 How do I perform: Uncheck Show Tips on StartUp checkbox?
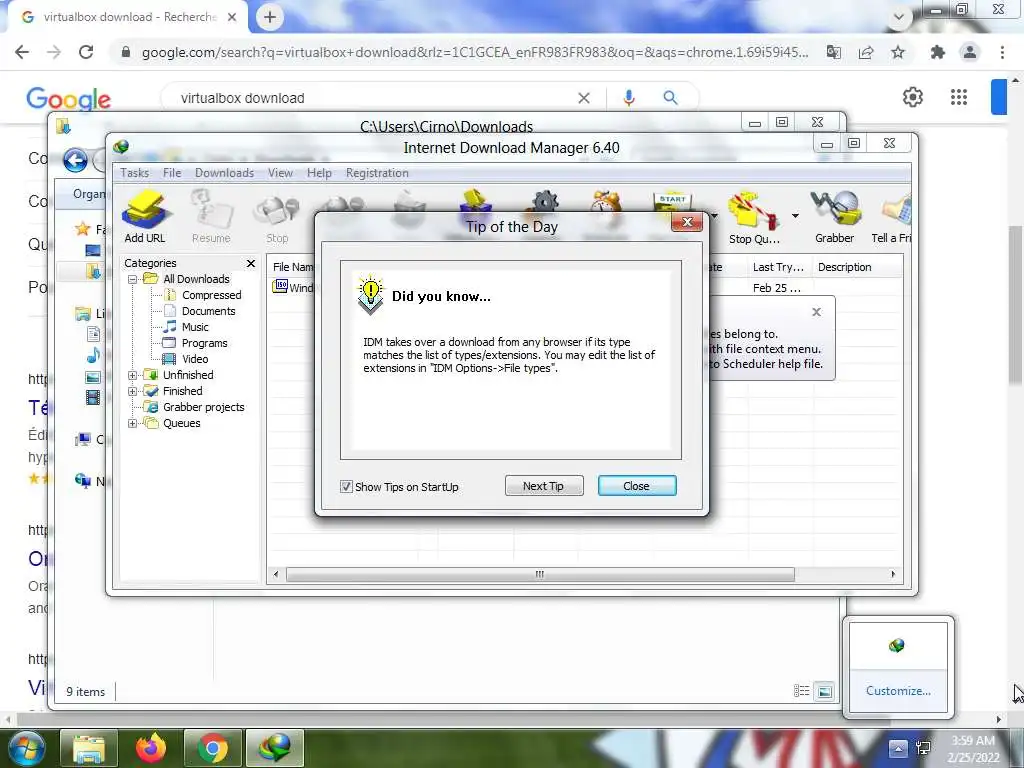[346, 487]
